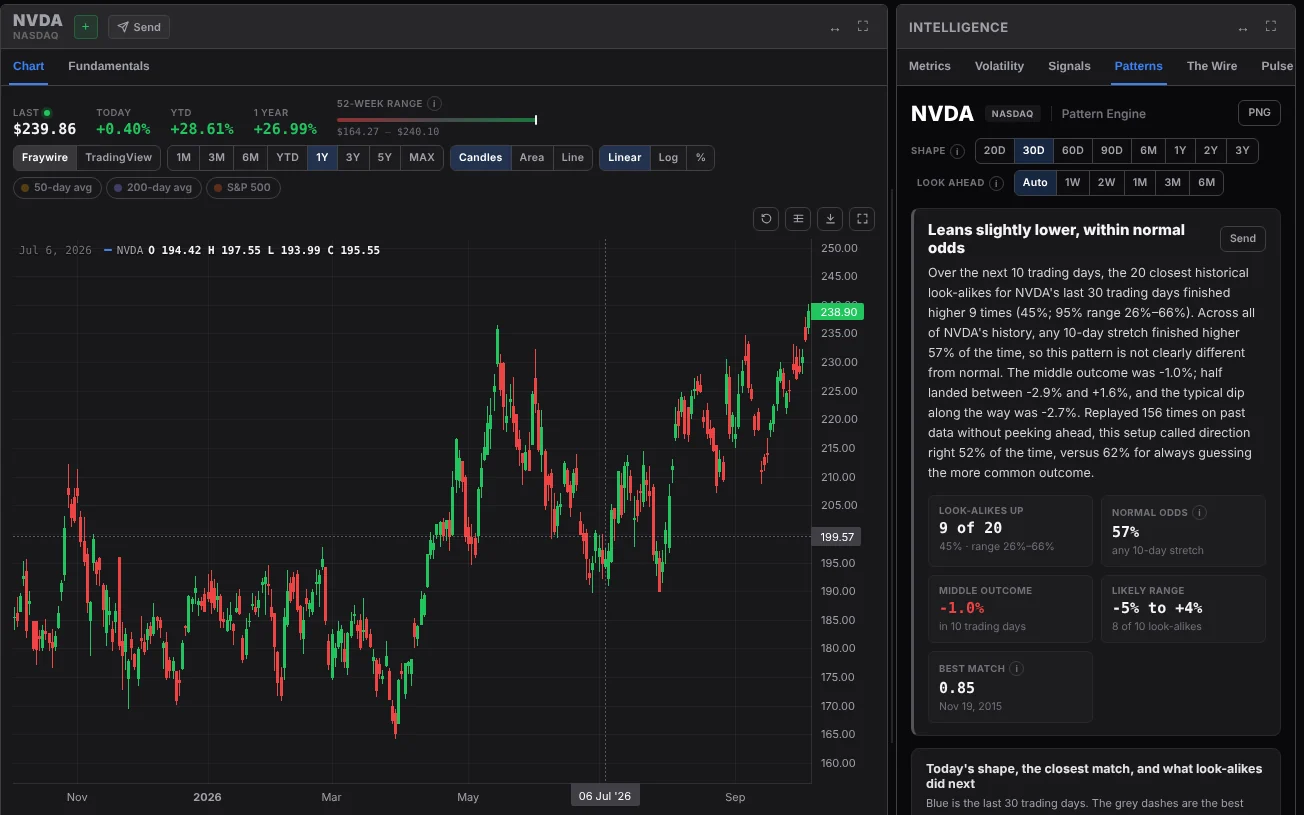The image size is (1304, 815).
Task: Set look ahead to 3M
Action: pos(1172,183)
